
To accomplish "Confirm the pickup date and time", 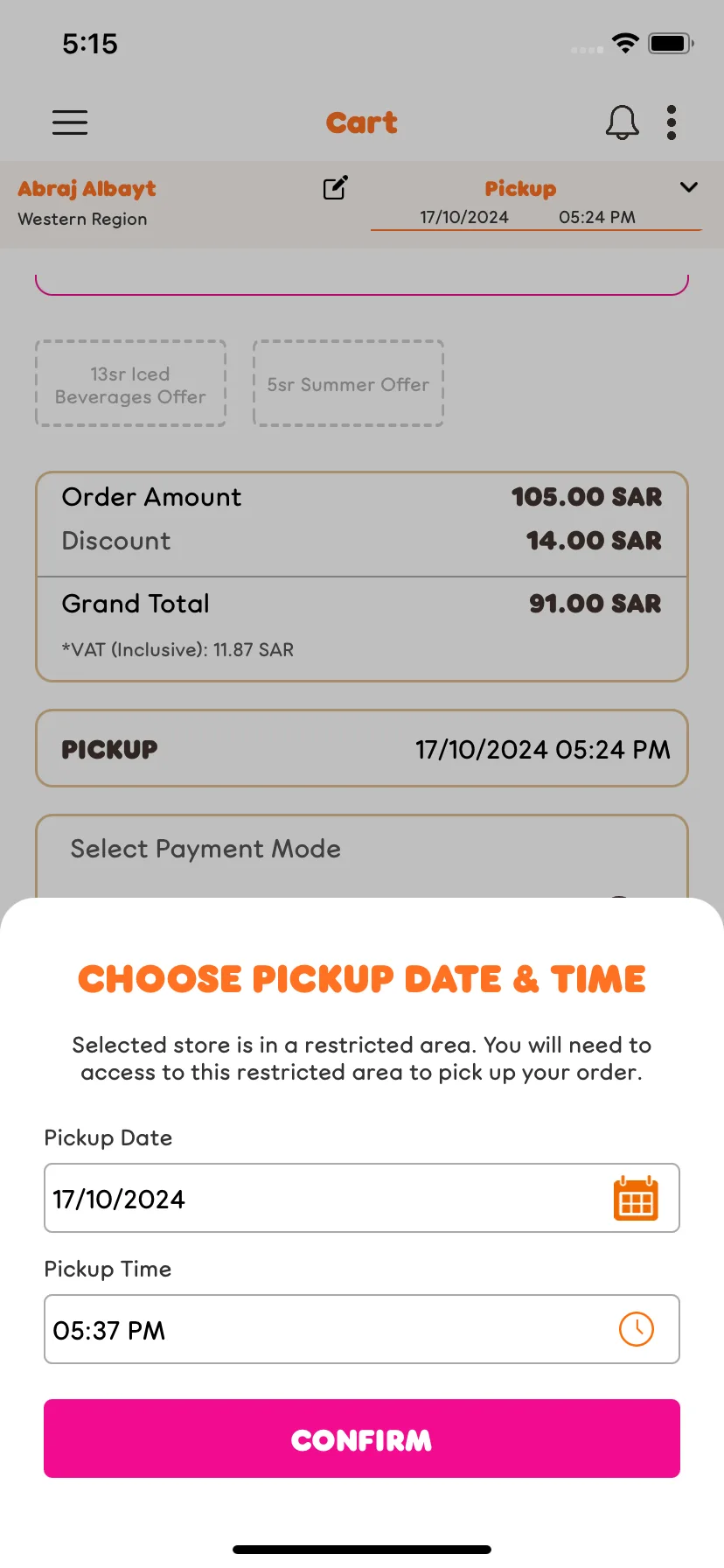I will tap(362, 1438).
